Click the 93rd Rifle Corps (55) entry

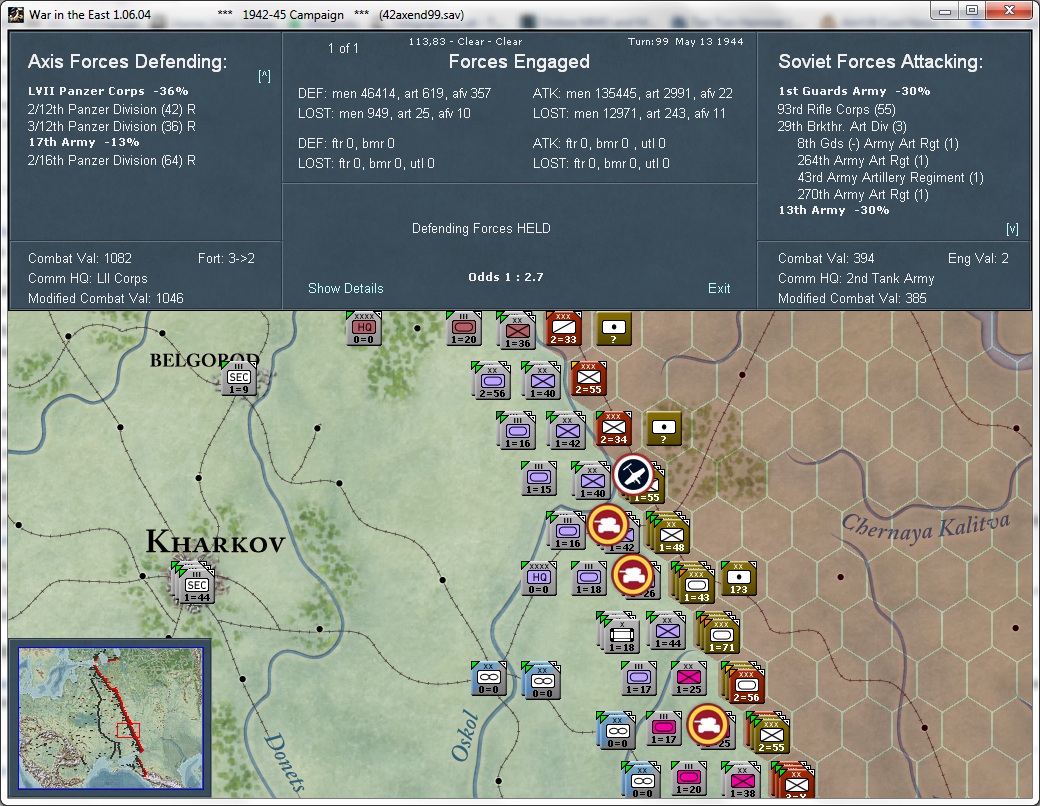(x=836, y=109)
